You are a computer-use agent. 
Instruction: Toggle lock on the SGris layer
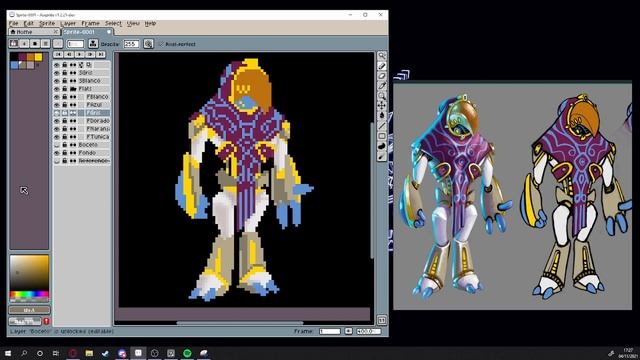[x=64, y=73]
